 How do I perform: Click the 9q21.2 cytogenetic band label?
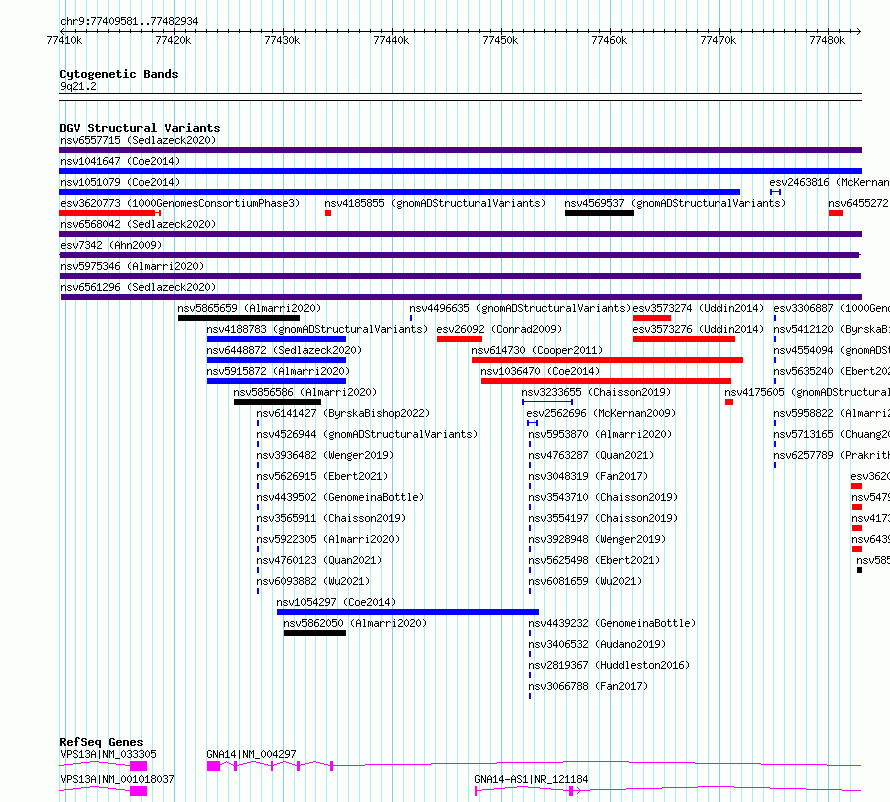click(78, 87)
